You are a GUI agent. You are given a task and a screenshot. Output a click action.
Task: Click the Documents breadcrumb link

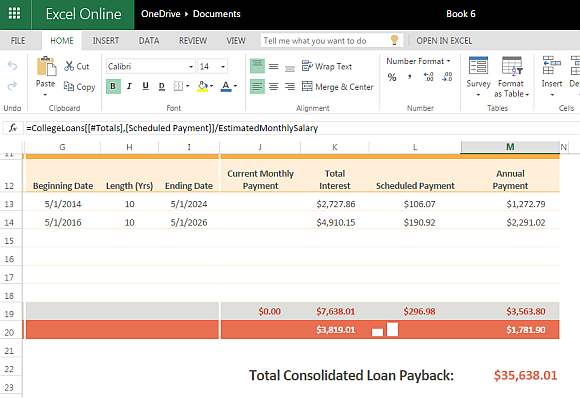point(217,14)
